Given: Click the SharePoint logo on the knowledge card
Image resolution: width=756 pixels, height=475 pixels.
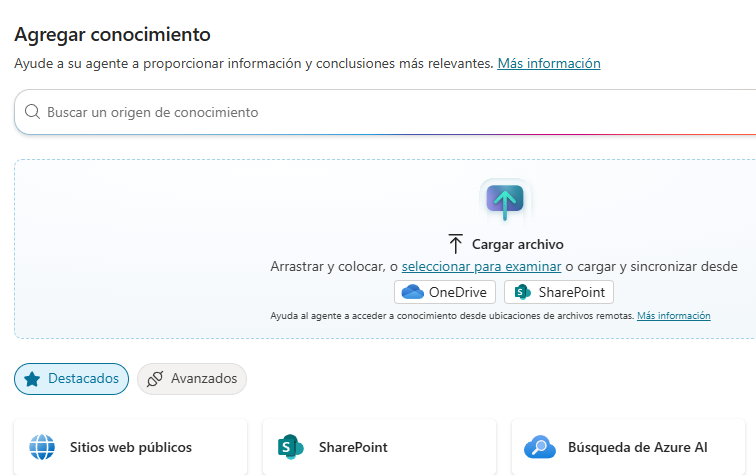Looking at the screenshot, I should point(291,447).
